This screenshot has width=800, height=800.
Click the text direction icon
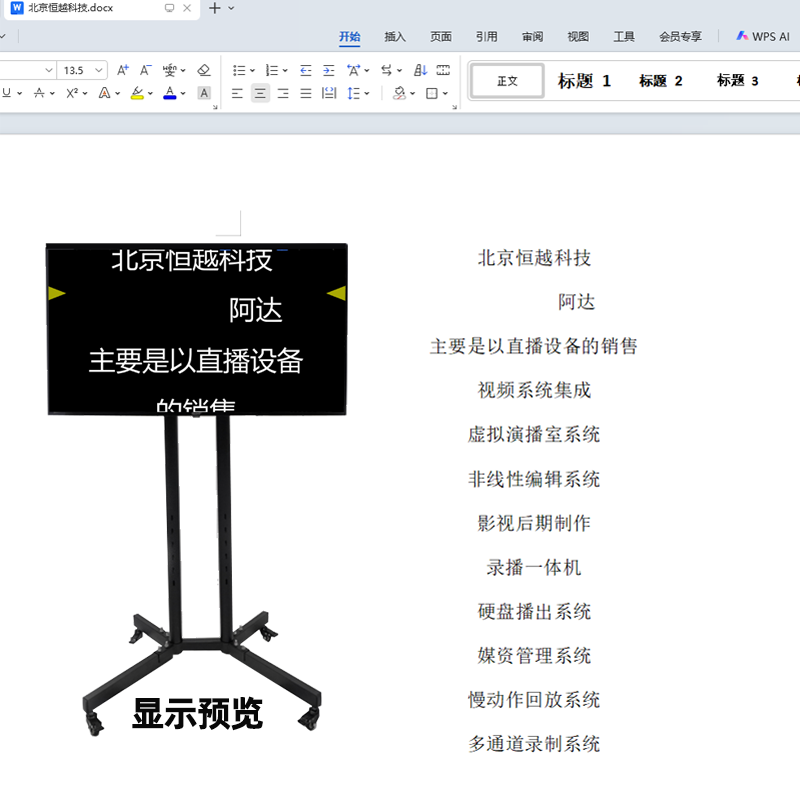[x=387, y=70]
